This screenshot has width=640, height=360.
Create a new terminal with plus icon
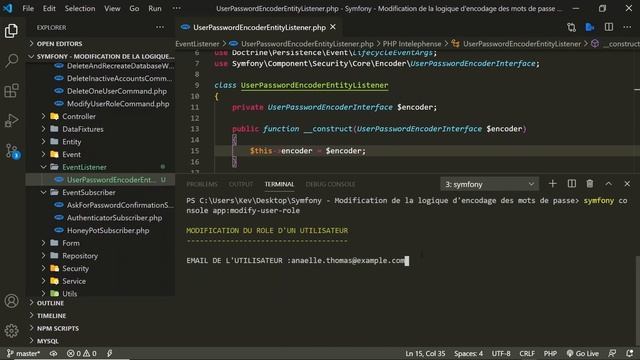(552, 184)
